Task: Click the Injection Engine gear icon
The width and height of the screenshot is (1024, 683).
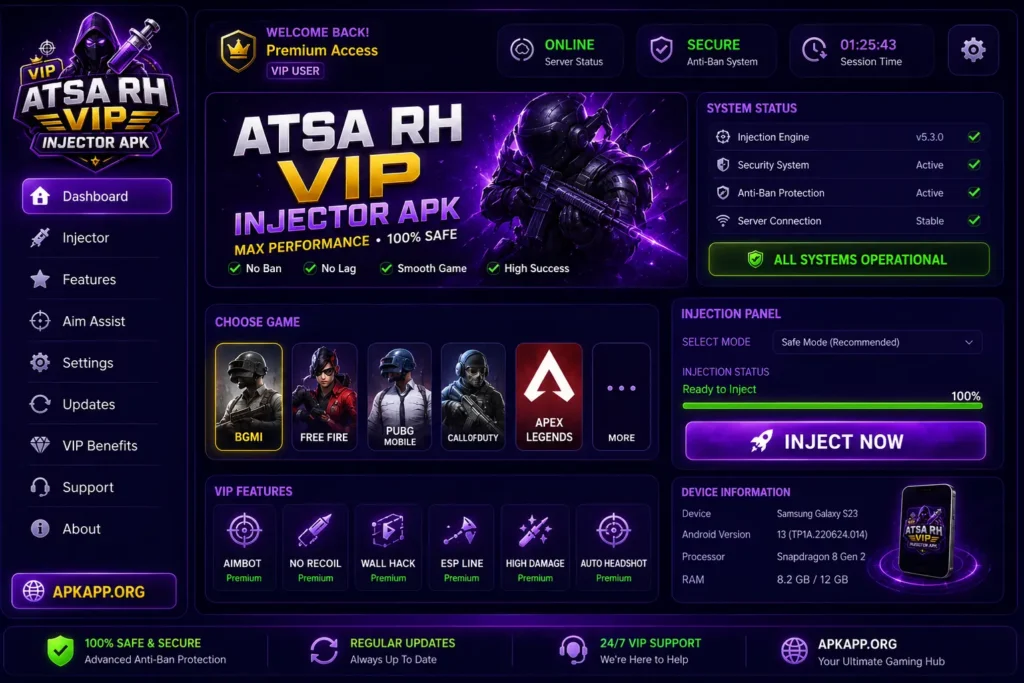Action: point(723,136)
